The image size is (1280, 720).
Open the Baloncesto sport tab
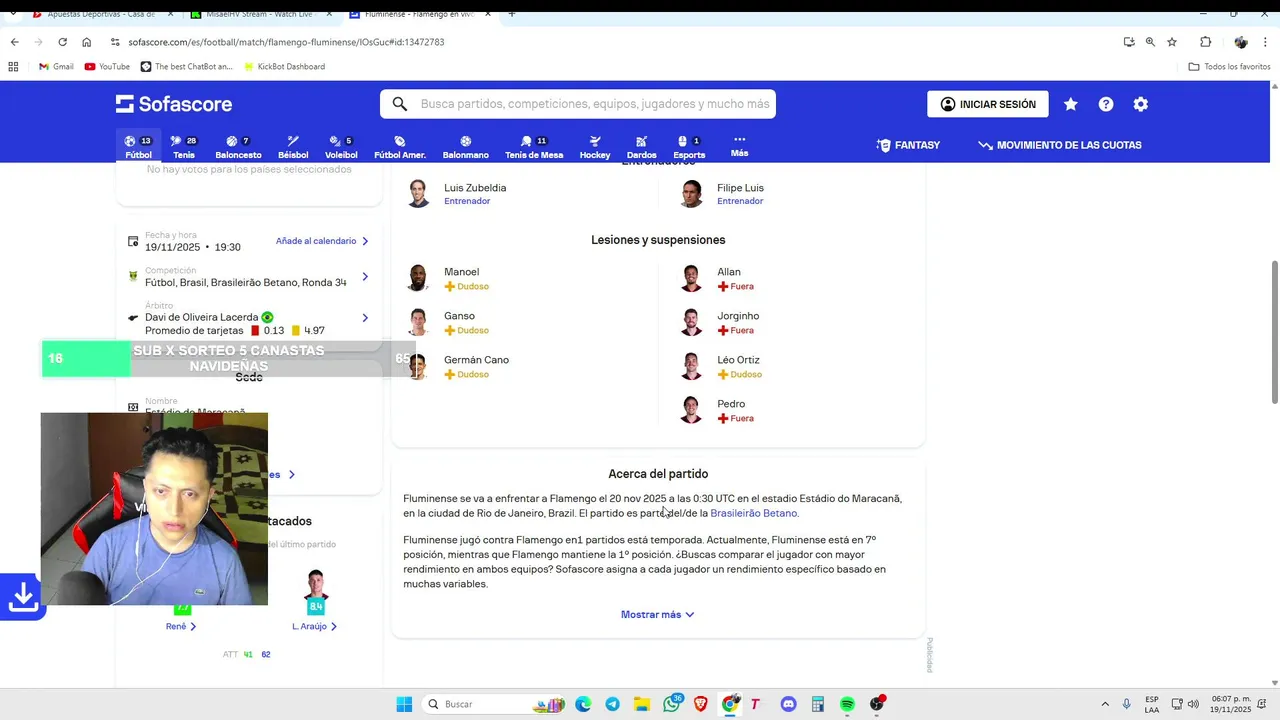pyautogui.click(x=238, y=147)
